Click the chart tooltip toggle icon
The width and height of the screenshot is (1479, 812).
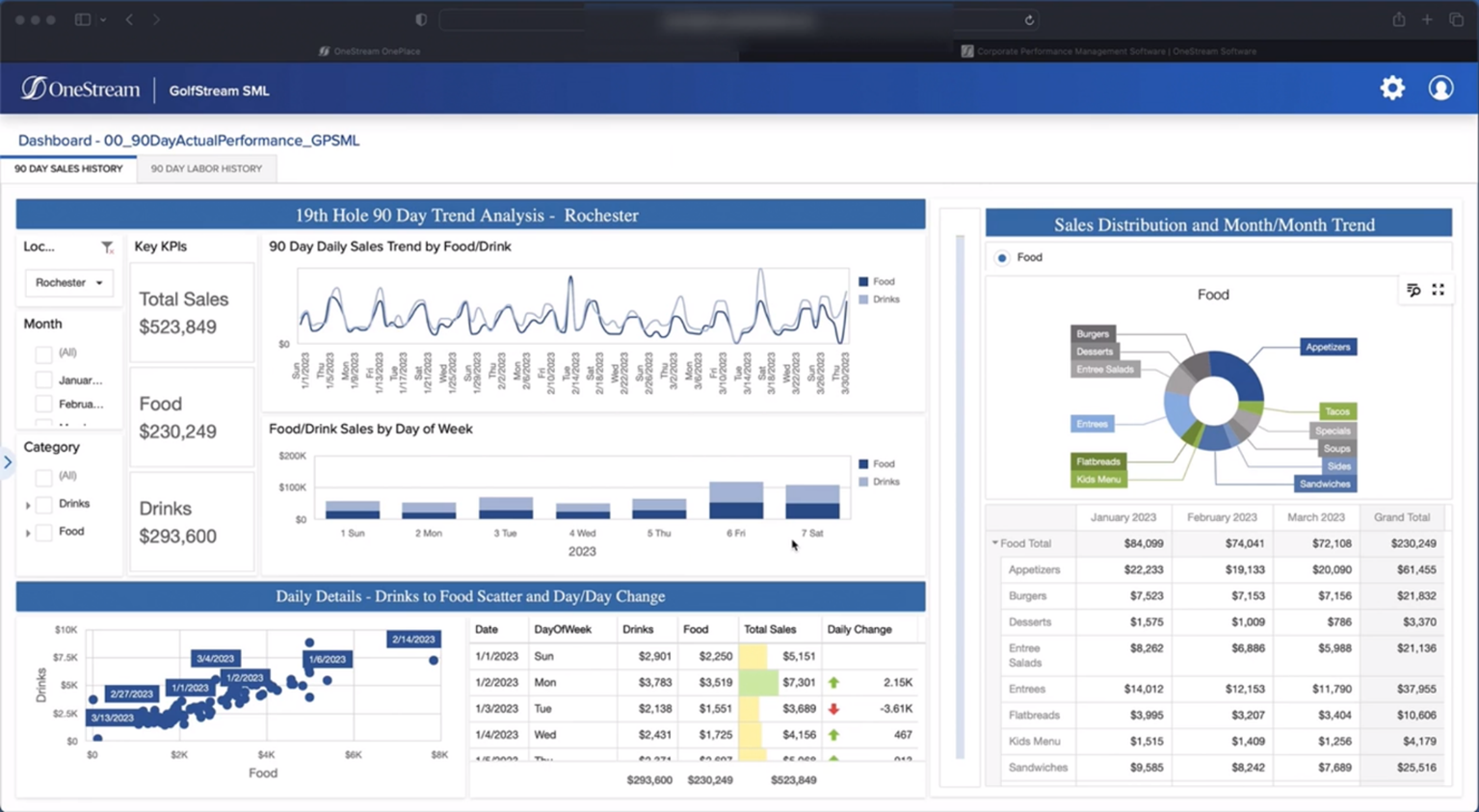click(1413, 290)
